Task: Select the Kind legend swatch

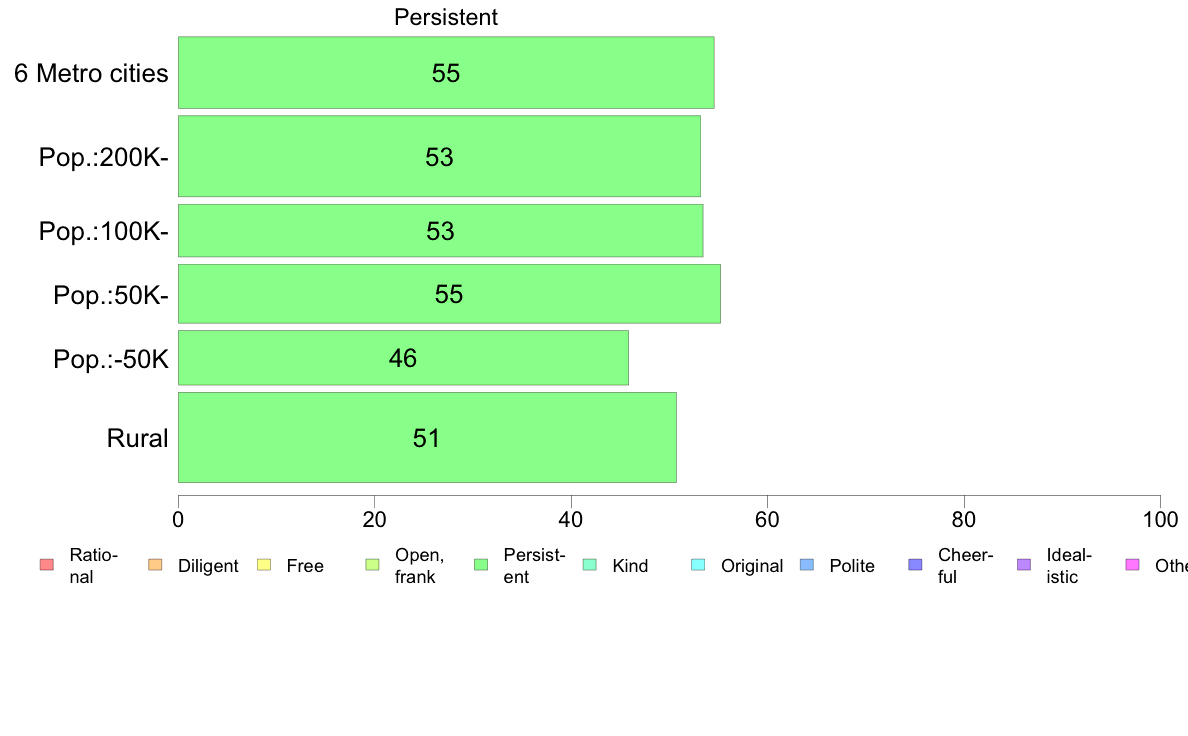Action: click(589, 565)
